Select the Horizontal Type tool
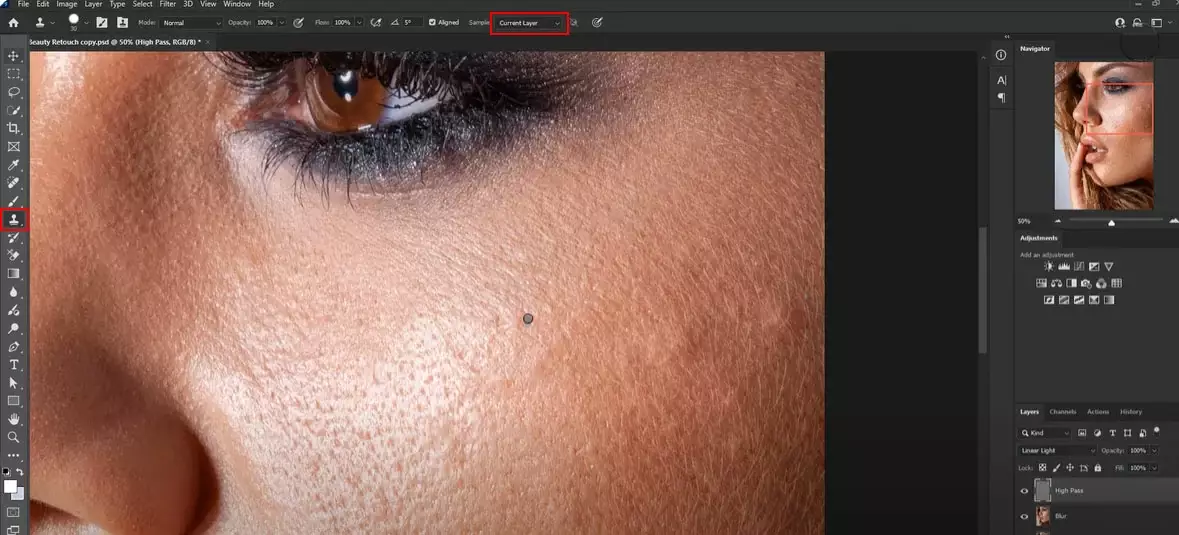Viewport: 1179px width, 535px height. point(14,364)
